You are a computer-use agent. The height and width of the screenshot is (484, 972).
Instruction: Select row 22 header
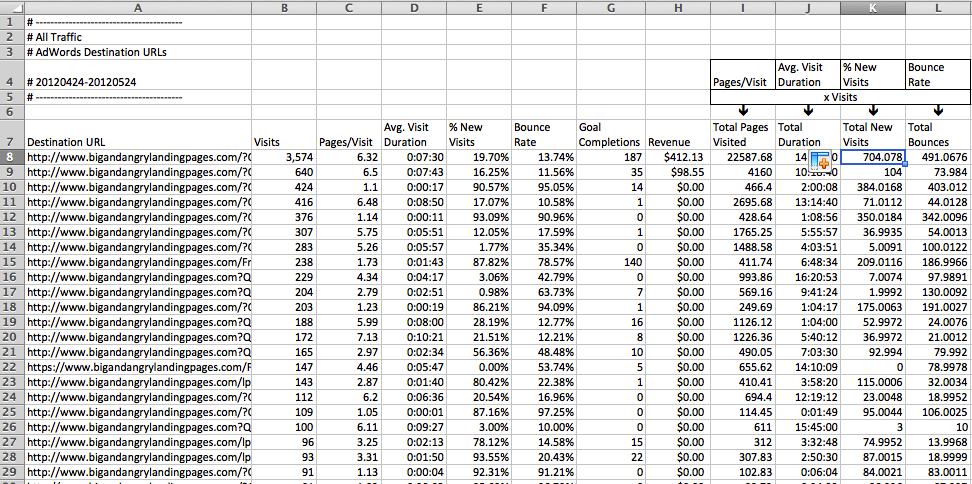12,367
